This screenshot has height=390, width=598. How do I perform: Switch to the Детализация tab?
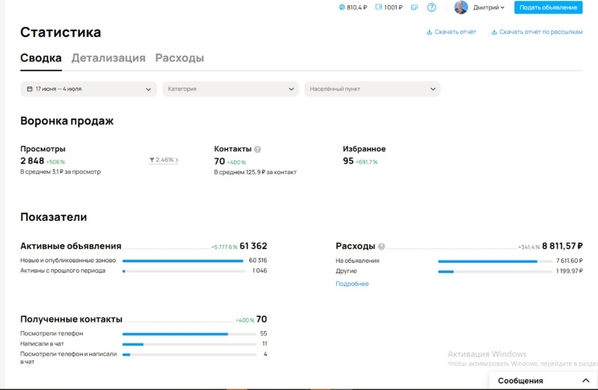coord(108,58)
